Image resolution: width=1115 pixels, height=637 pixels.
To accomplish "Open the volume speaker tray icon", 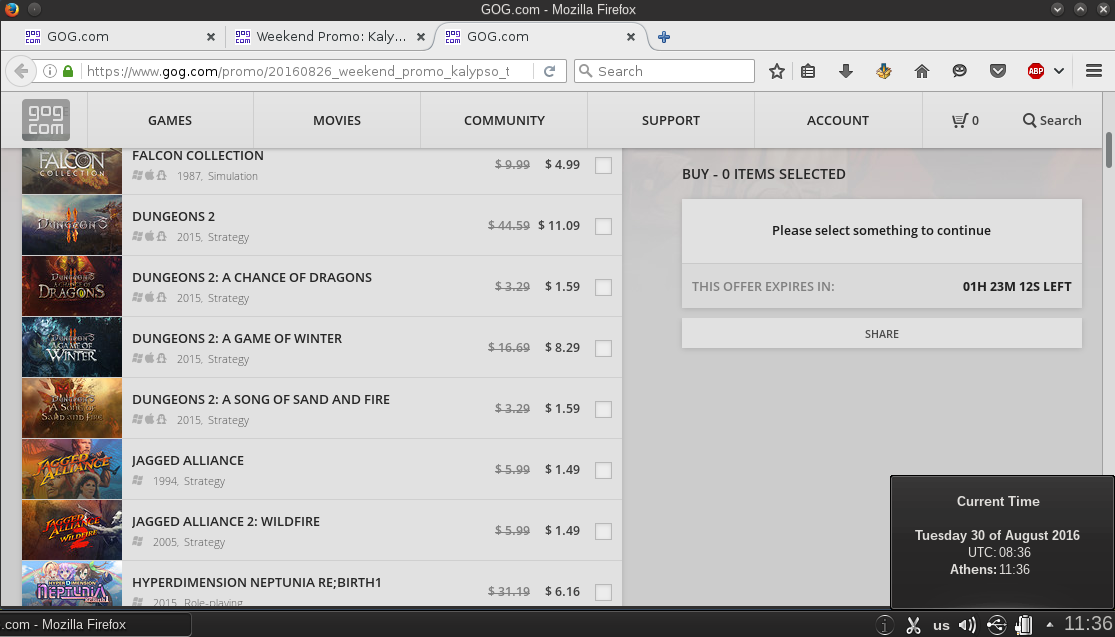I will coord(967,625).
